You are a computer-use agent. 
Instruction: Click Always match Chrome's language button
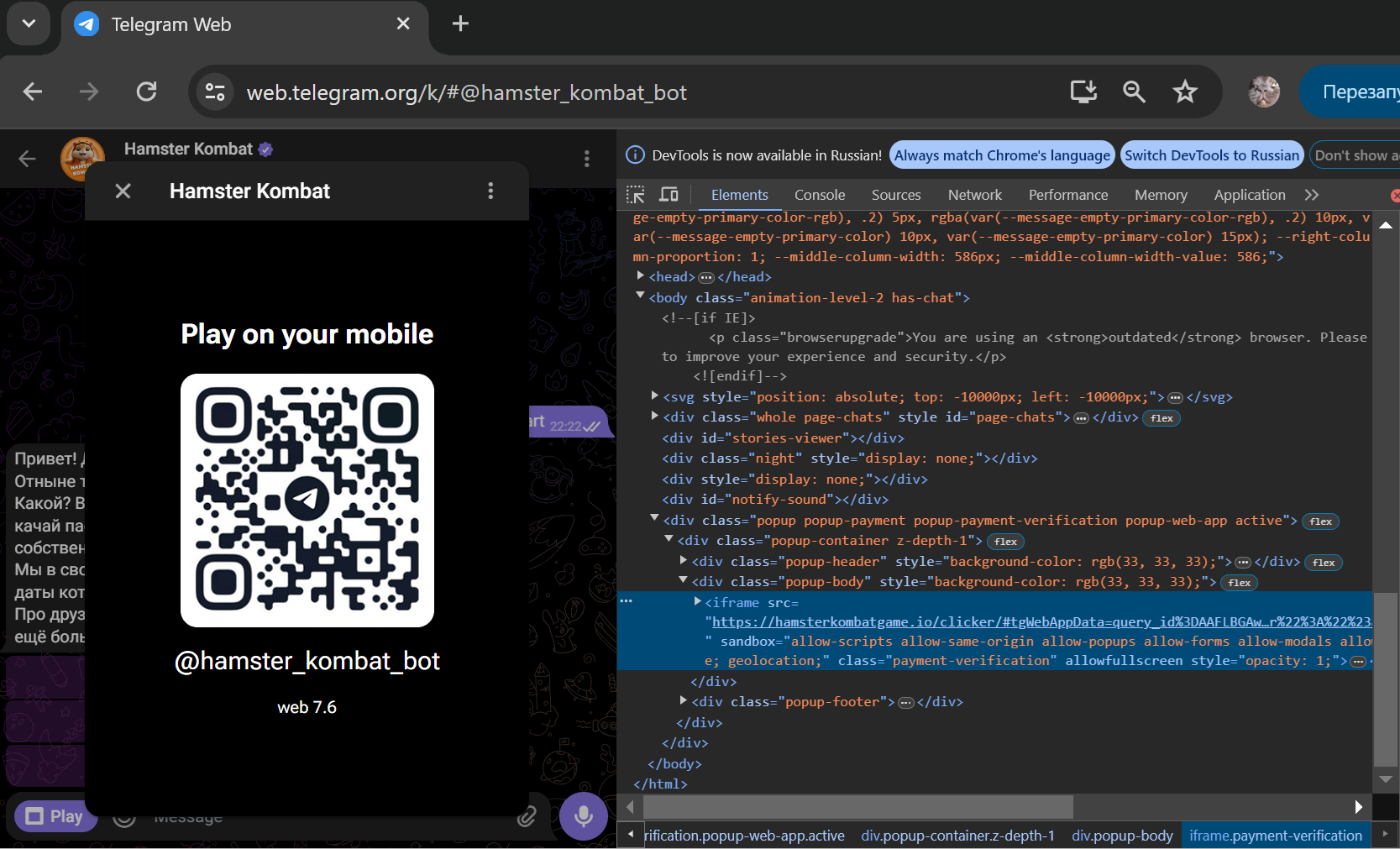[x=1002, y=155]
